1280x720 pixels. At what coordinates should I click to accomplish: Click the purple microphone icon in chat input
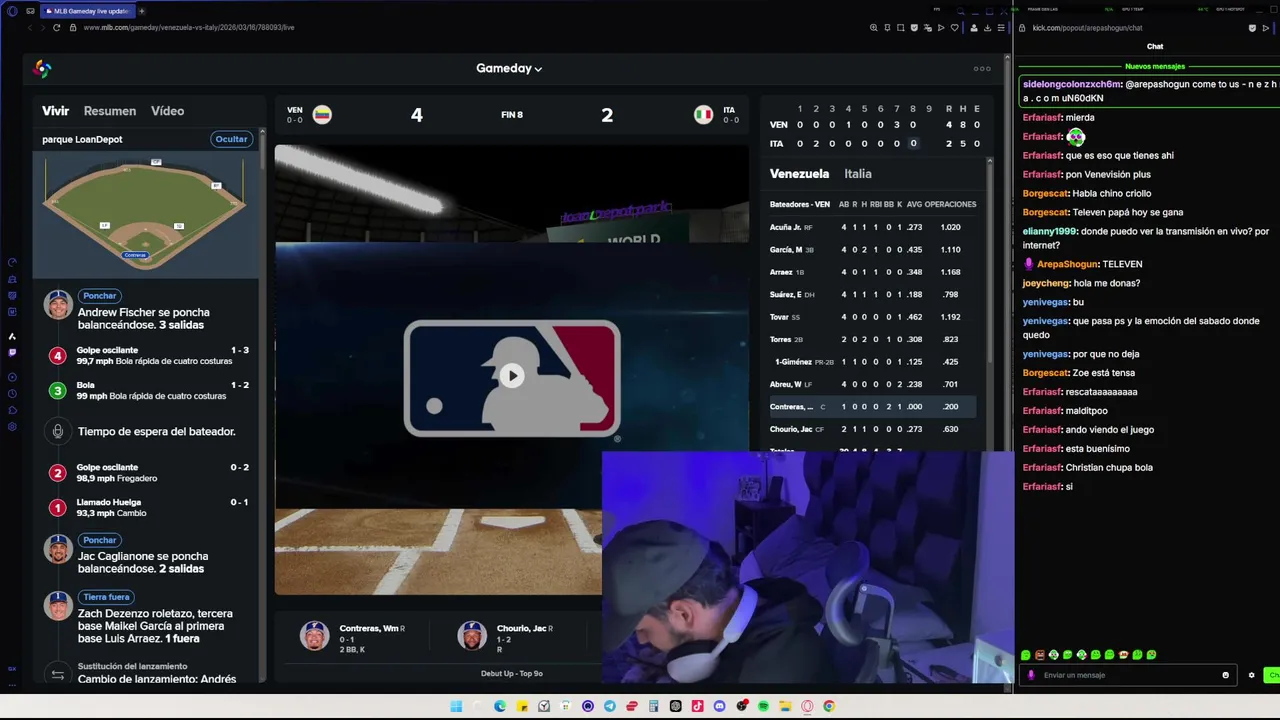point(1031,675)
